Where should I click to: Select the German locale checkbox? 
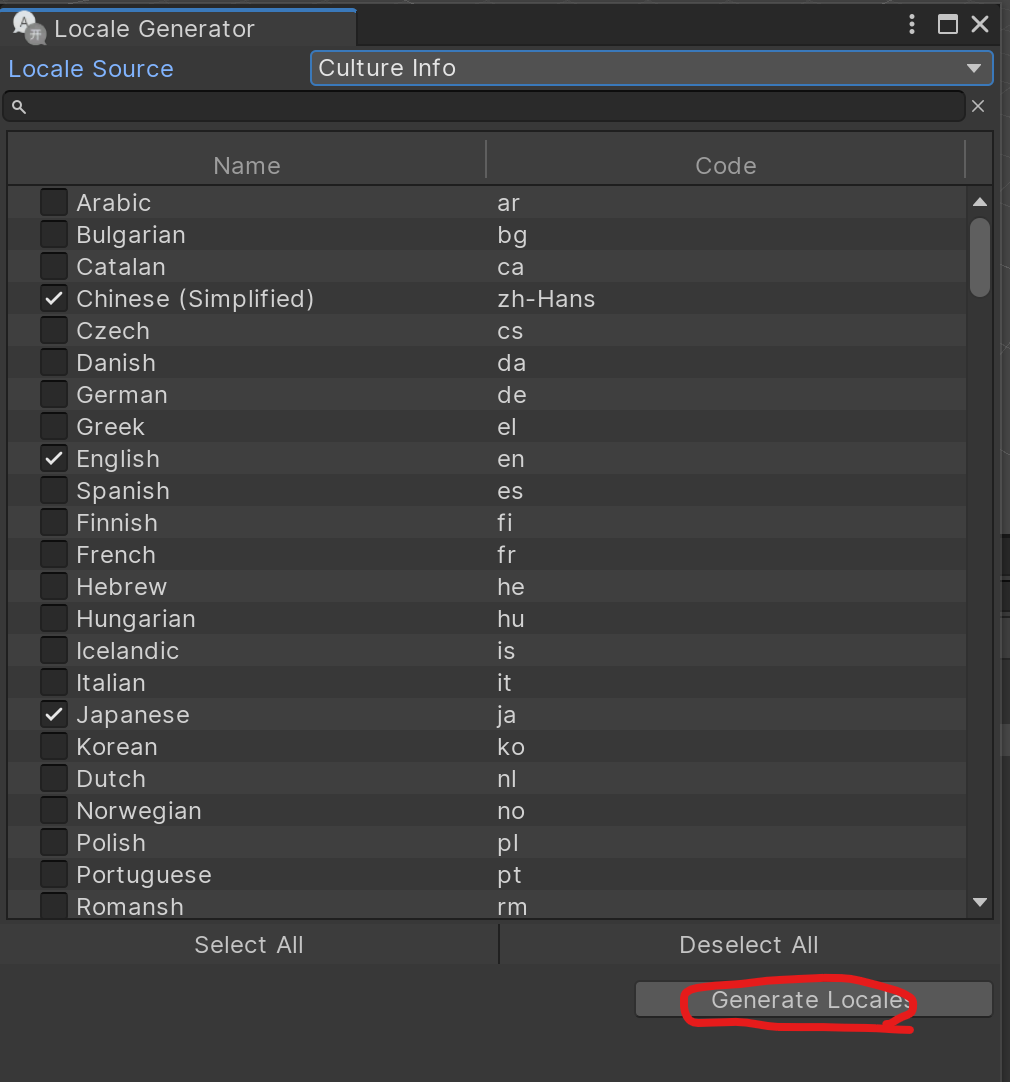[x=54, y=395]
